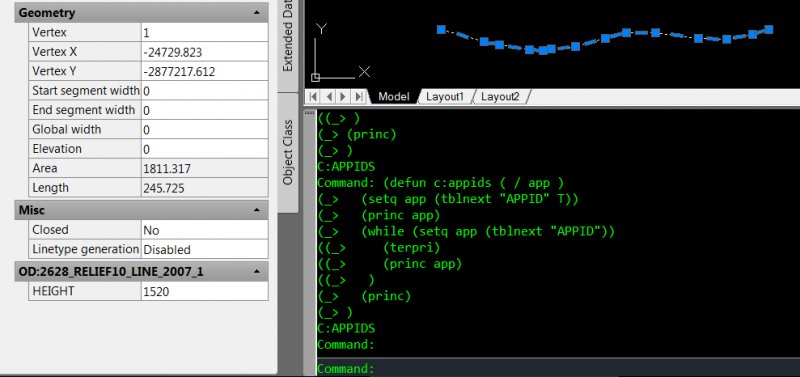The height and width of the screenshot is (377, 800).
Task: Click the UCS origin square icon
Action: [315, 78]
